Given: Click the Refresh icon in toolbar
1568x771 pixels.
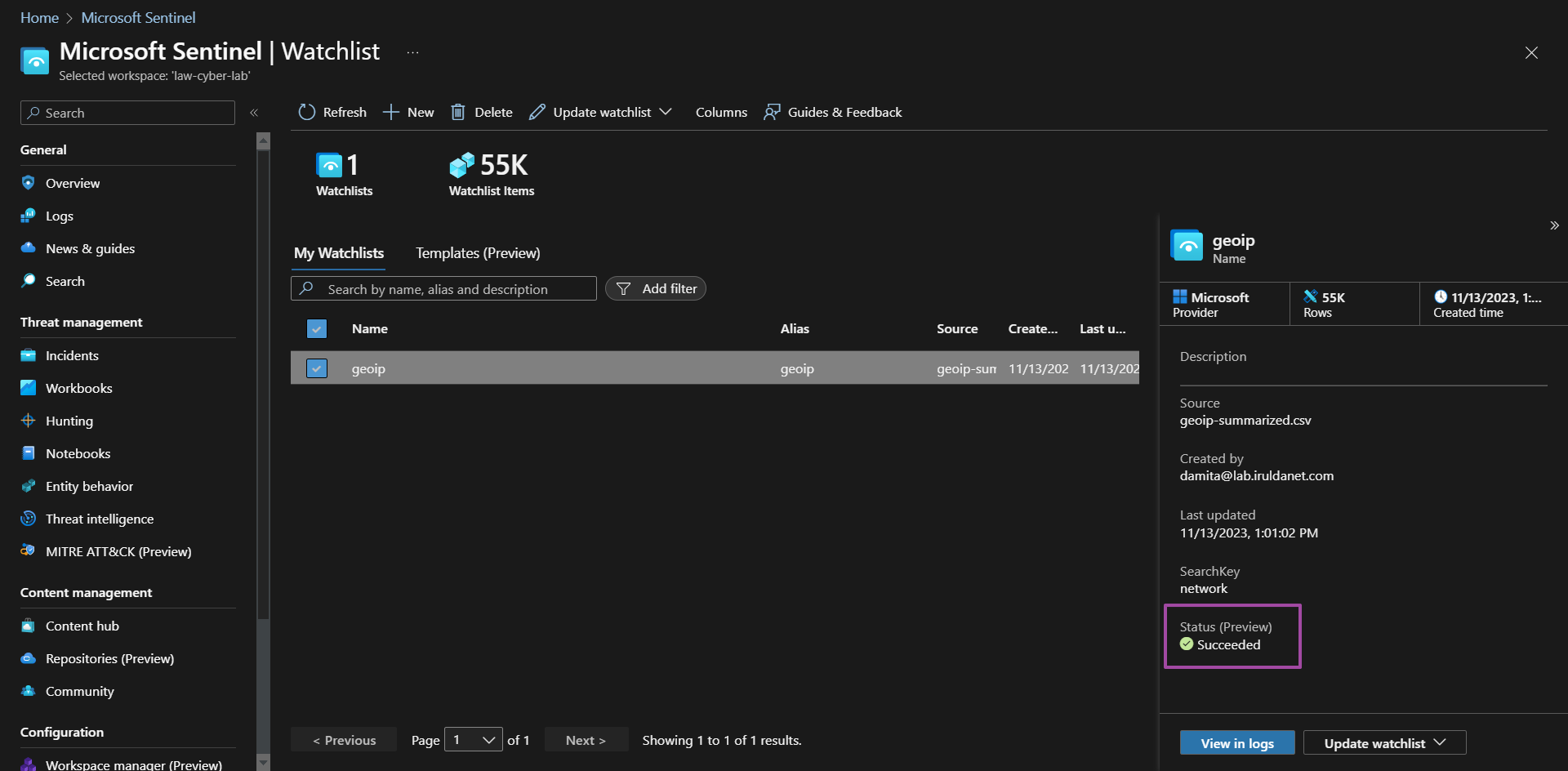Looking at the screenshot, I should 306,112.
